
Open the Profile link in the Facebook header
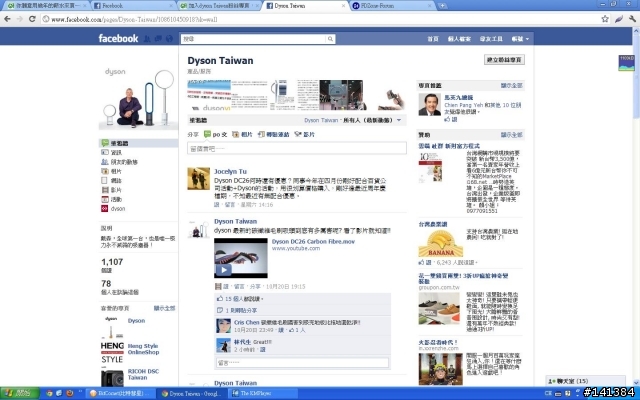click(459, 39)
